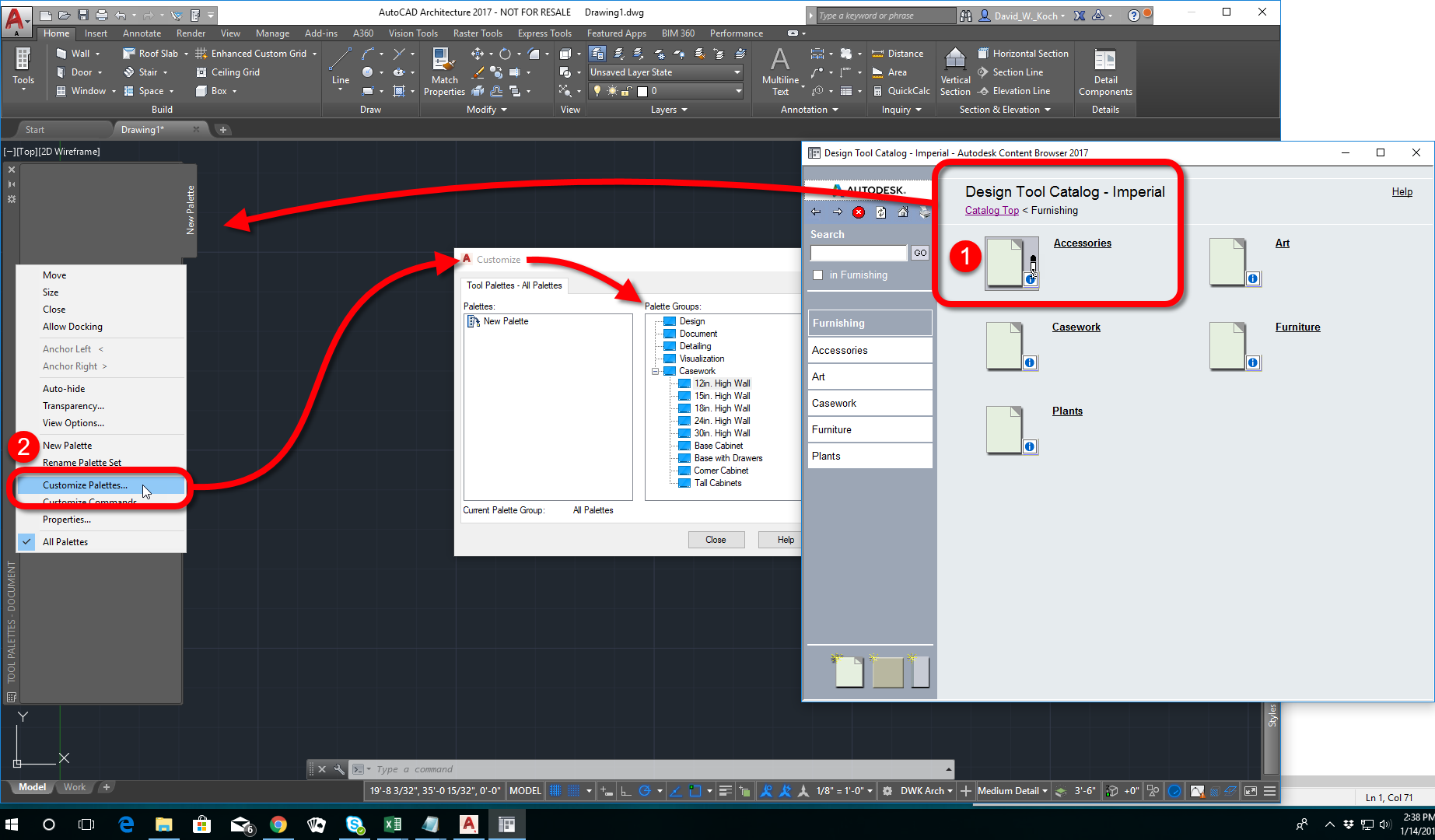1435x840 pixels.
Task: Toggle the layer freeze sun icon
Action: coord(612,91)
